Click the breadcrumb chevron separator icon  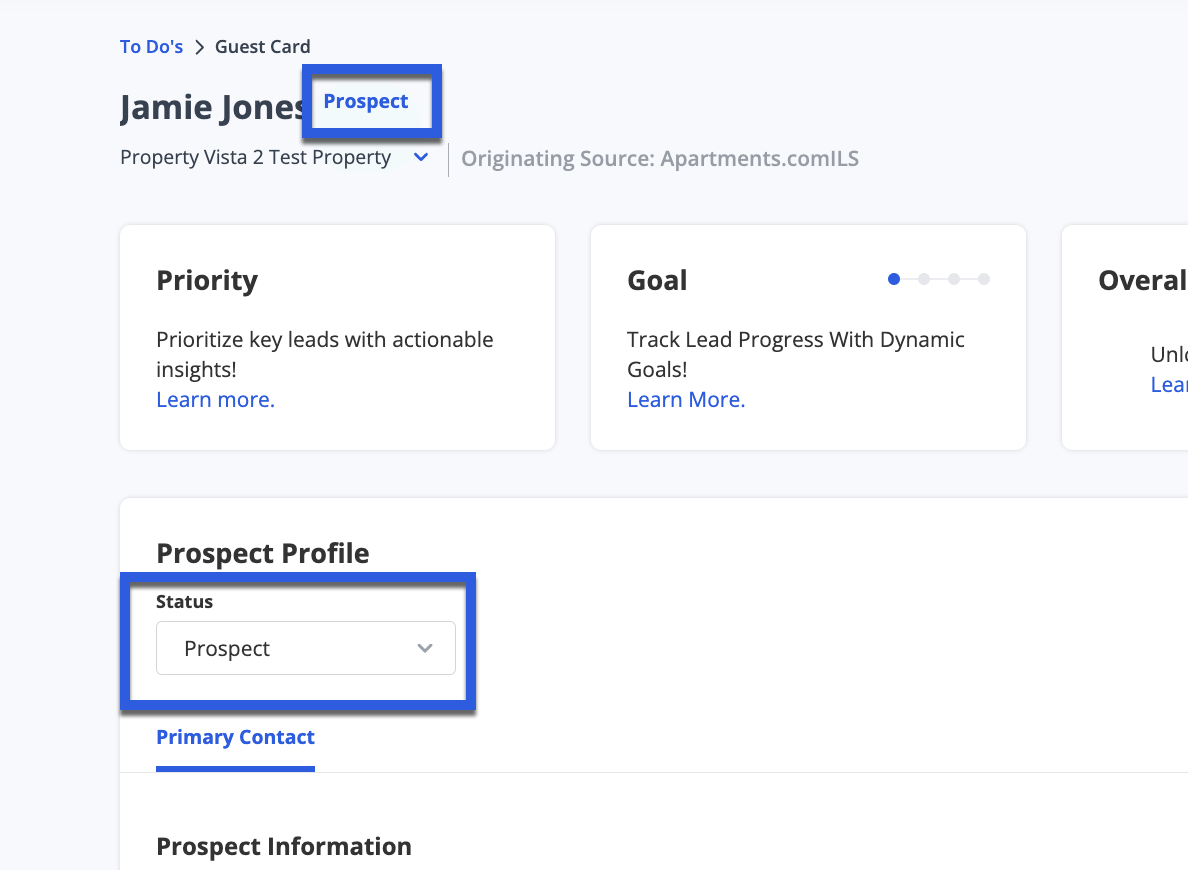[199, 47]
